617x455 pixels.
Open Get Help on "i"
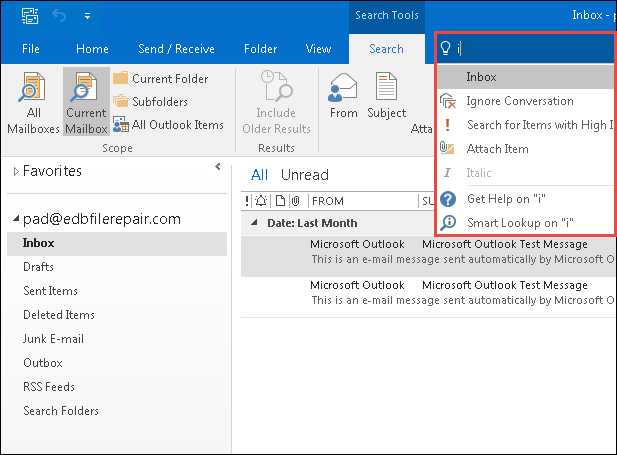click(526, 199)
